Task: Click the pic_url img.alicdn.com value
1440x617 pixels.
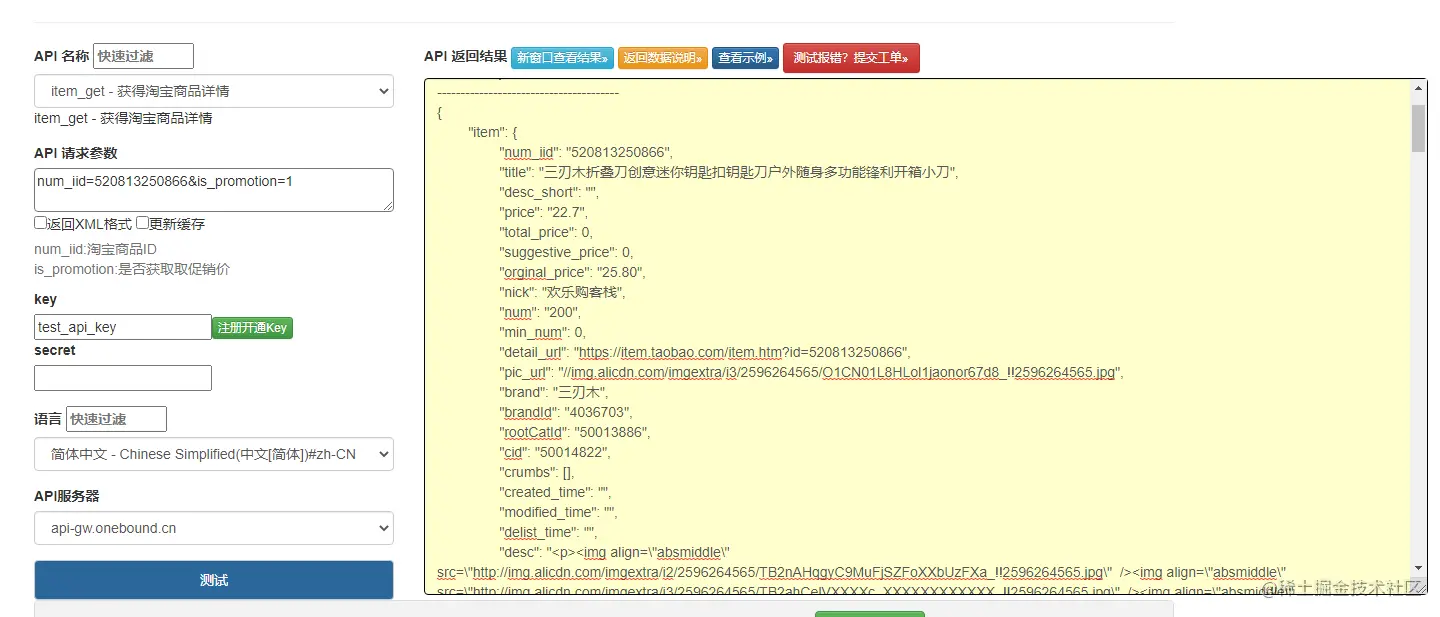Action: coord(842,372)
